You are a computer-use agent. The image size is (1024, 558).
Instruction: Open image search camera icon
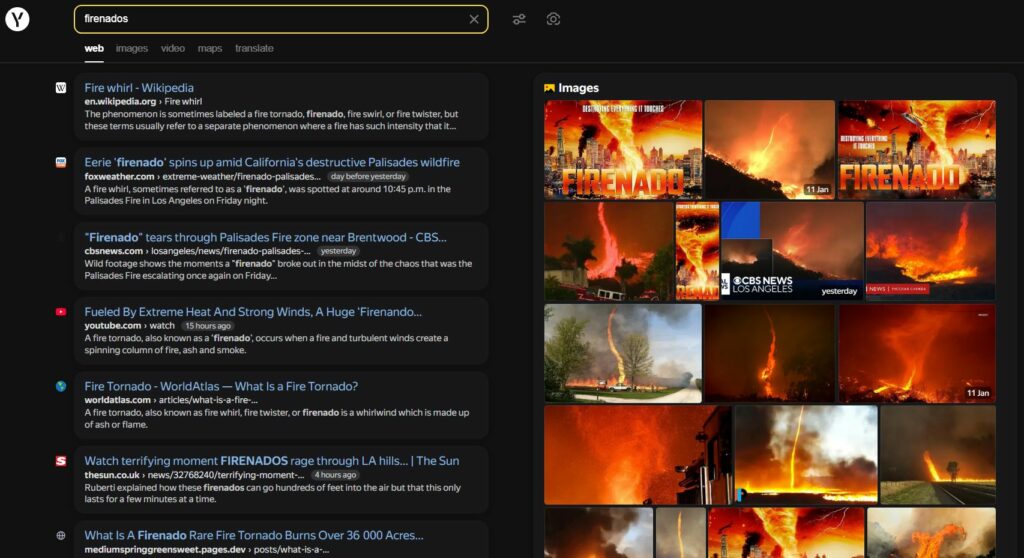[553, 19]
